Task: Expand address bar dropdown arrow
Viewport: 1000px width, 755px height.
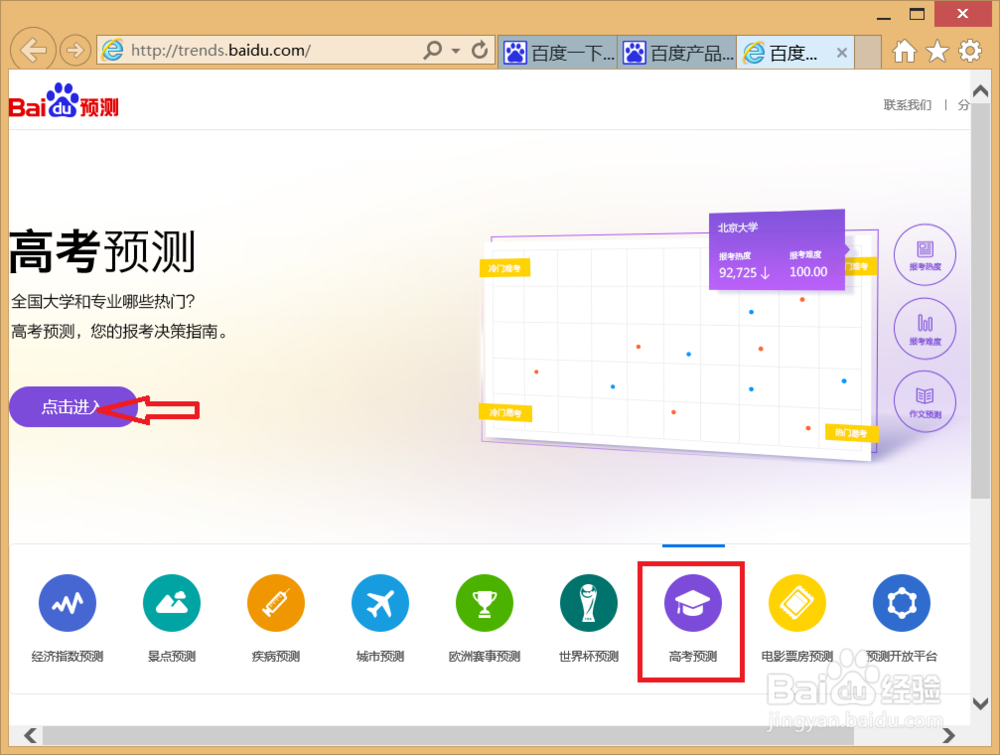Action: pos(455,50)
